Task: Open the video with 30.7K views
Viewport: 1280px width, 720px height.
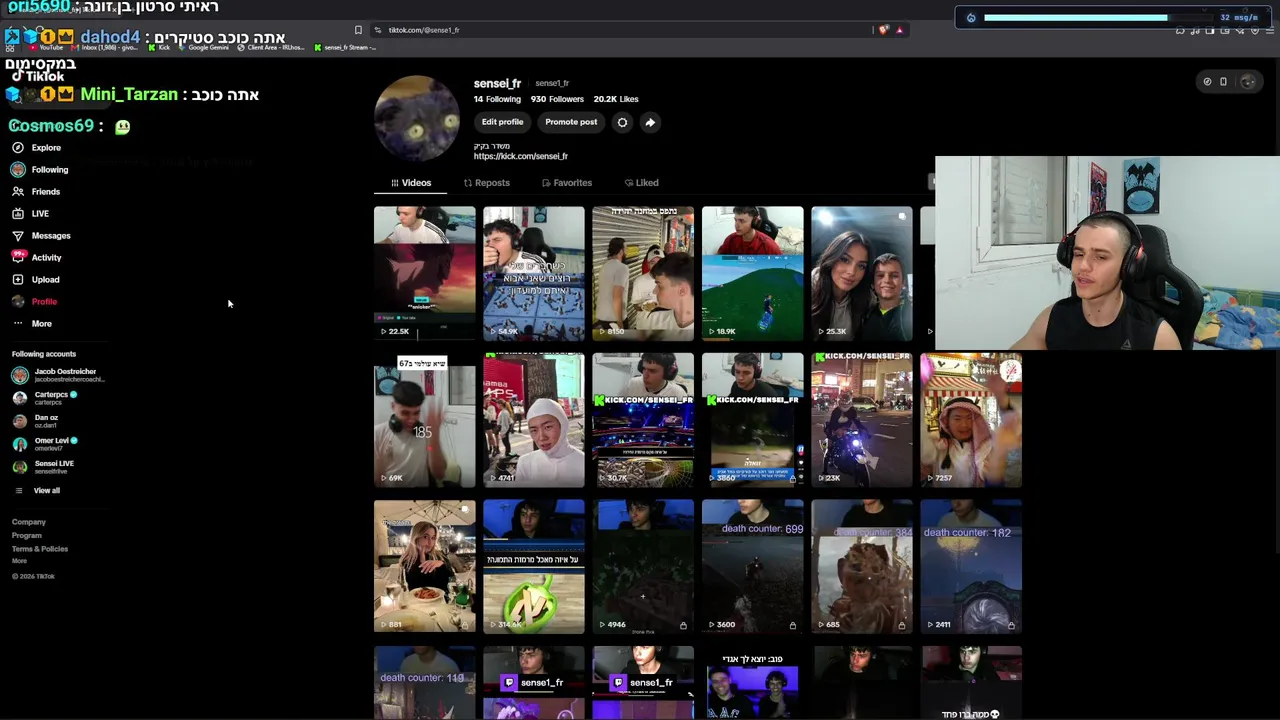Action: coord(643,420)
